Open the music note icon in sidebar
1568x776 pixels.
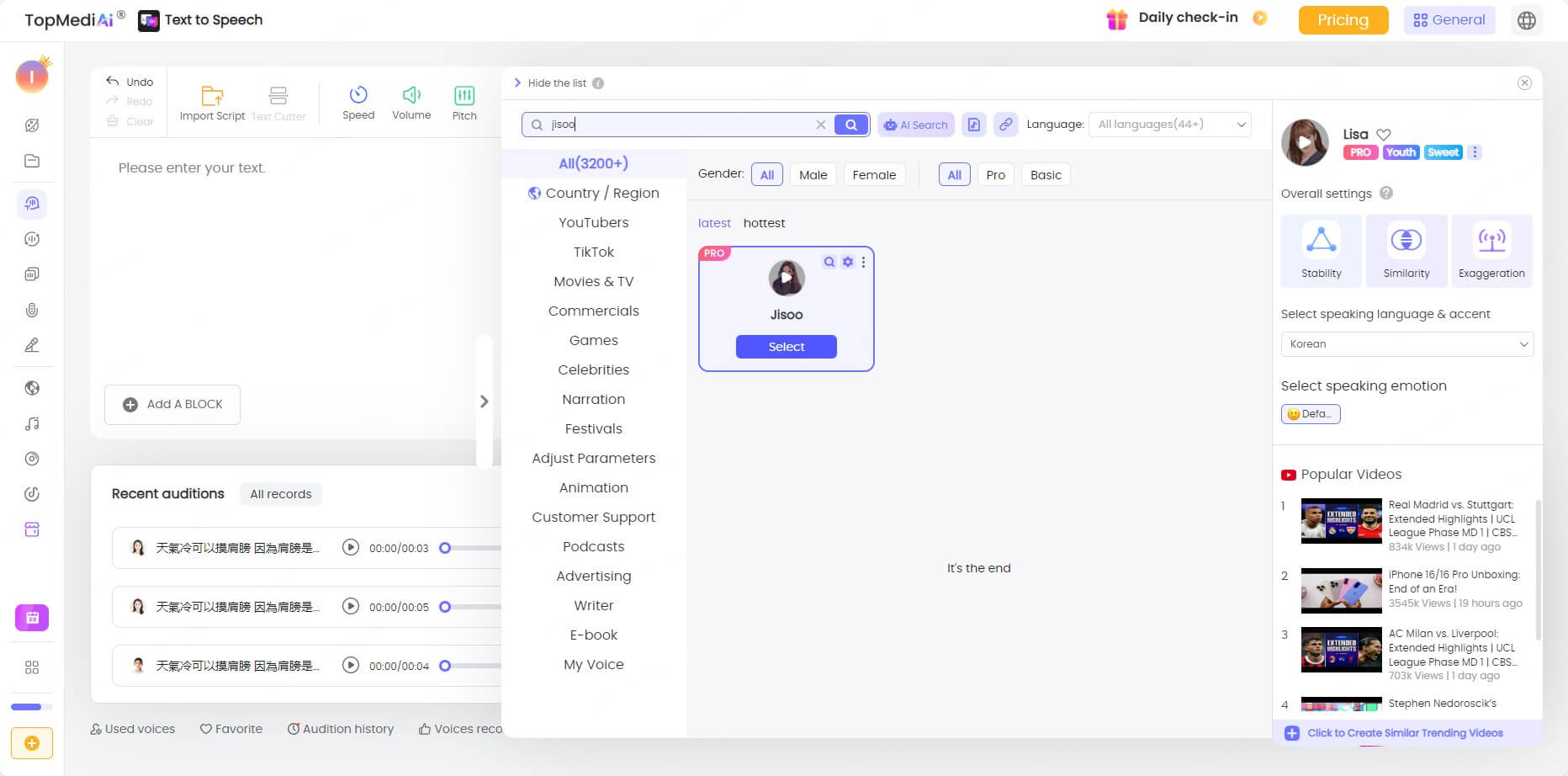(x=32, y=423)
